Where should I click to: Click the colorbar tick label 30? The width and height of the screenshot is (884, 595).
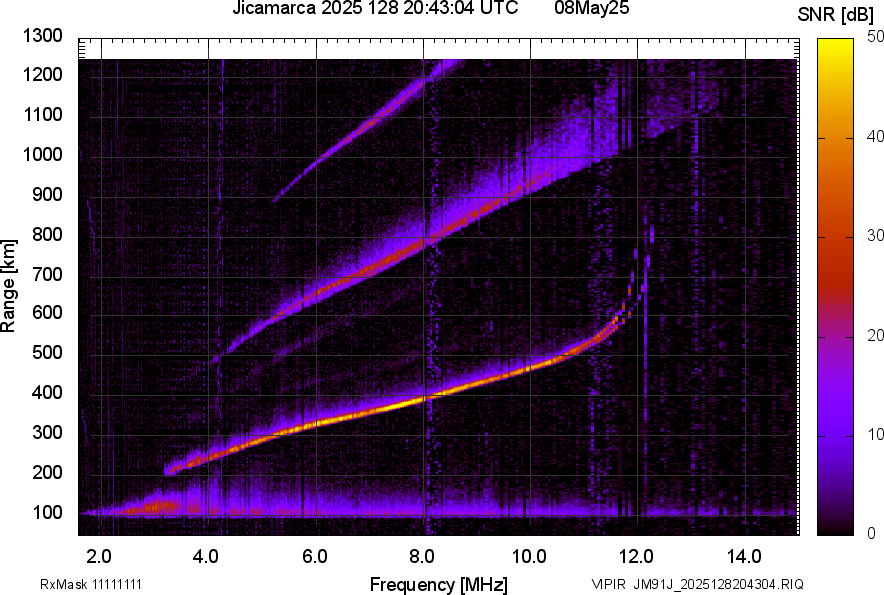(876, 236)
